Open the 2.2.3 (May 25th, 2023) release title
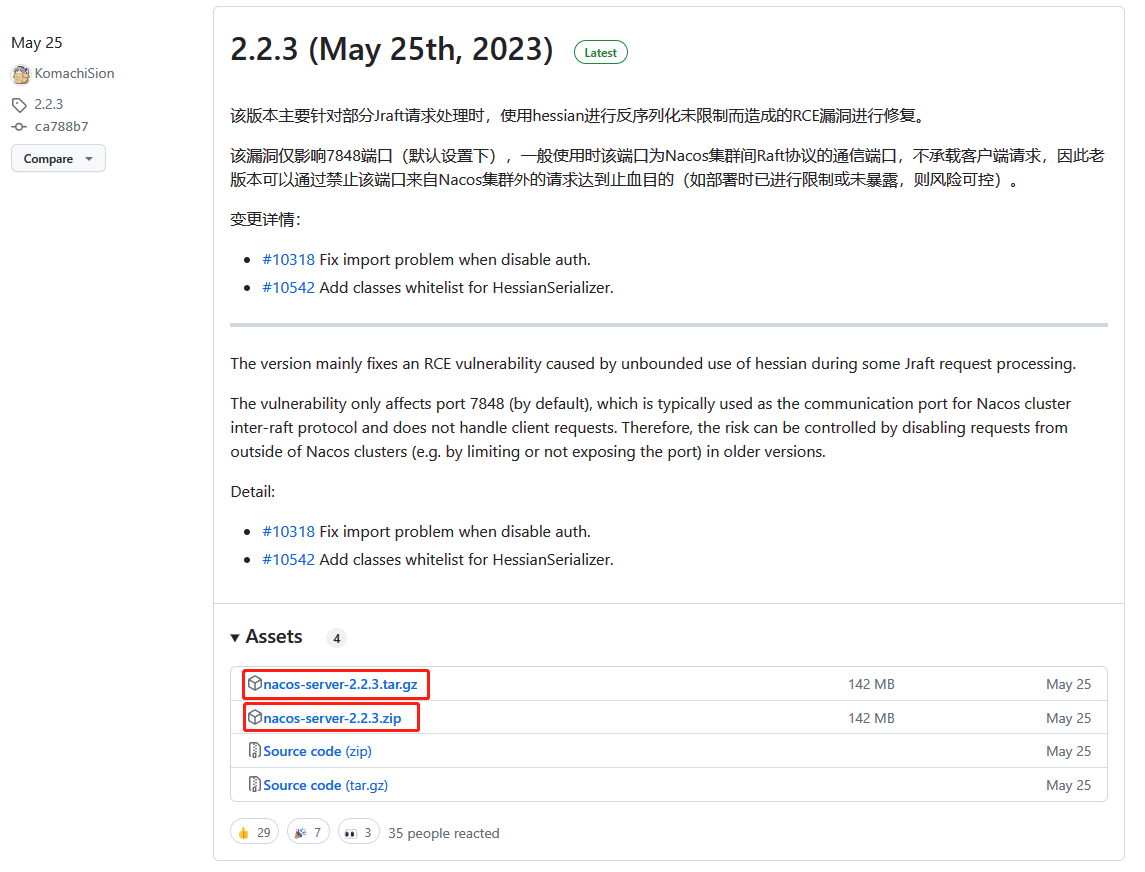 392,50
